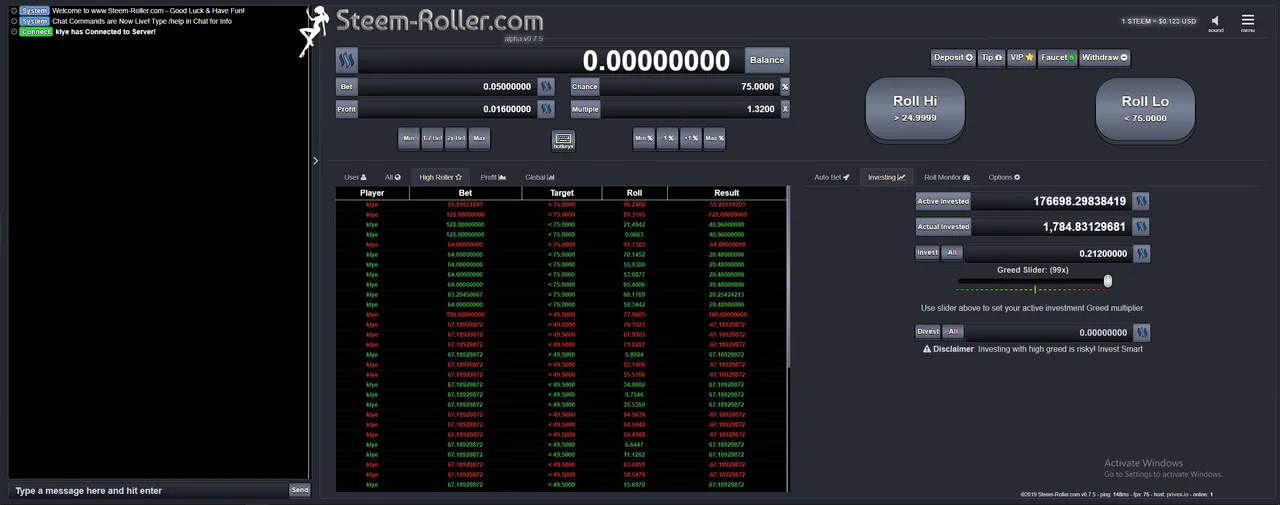The width and height of the screenshot is (1280, 505).
Task: Click the Faucet button
Action: (x=1058, y=58)
